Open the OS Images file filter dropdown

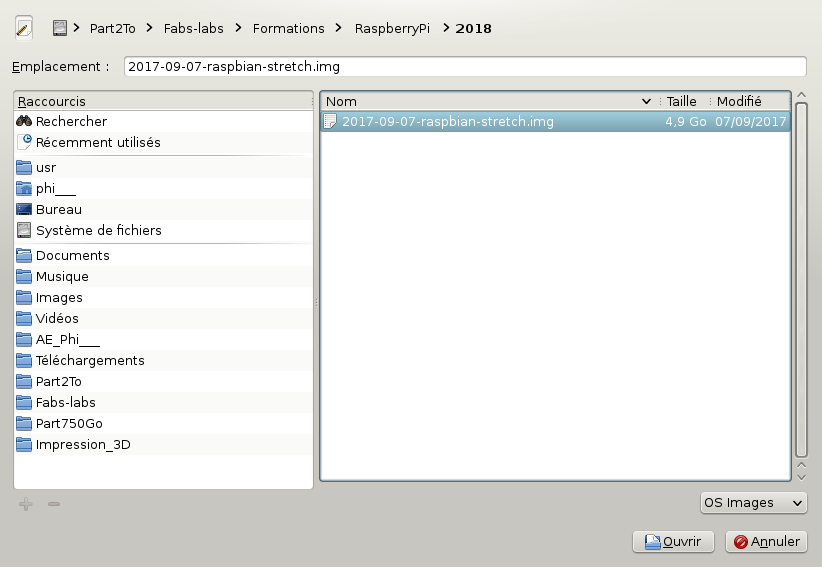pyautogui.click(x=753, y=502)
